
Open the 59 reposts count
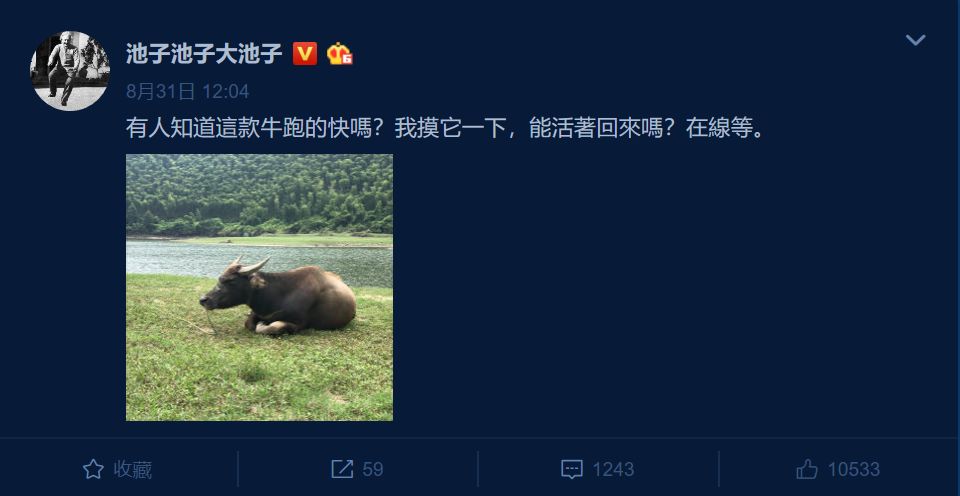[x=373, y=470]
